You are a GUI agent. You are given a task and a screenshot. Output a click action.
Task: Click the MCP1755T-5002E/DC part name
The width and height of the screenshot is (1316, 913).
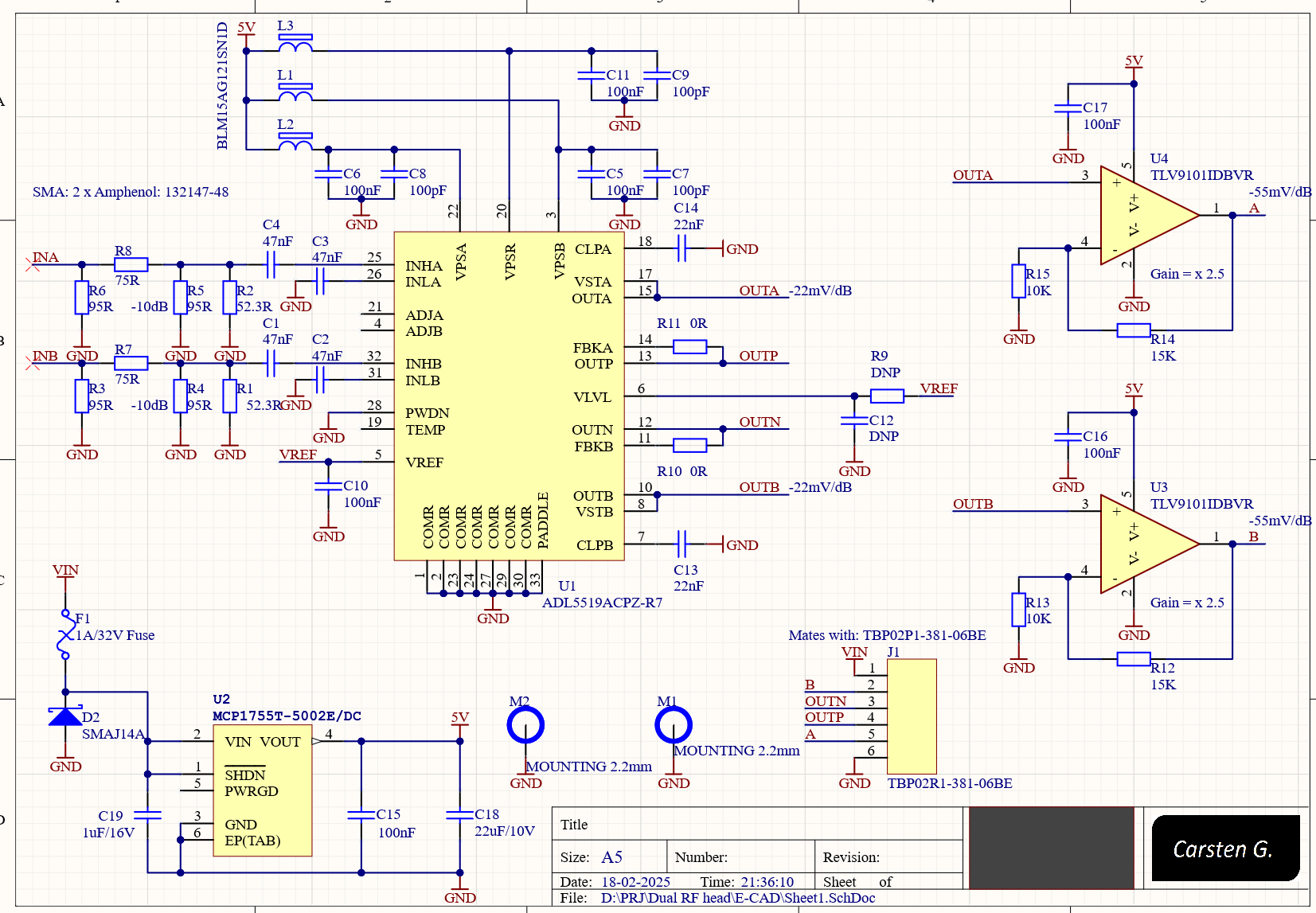[287, 716]
